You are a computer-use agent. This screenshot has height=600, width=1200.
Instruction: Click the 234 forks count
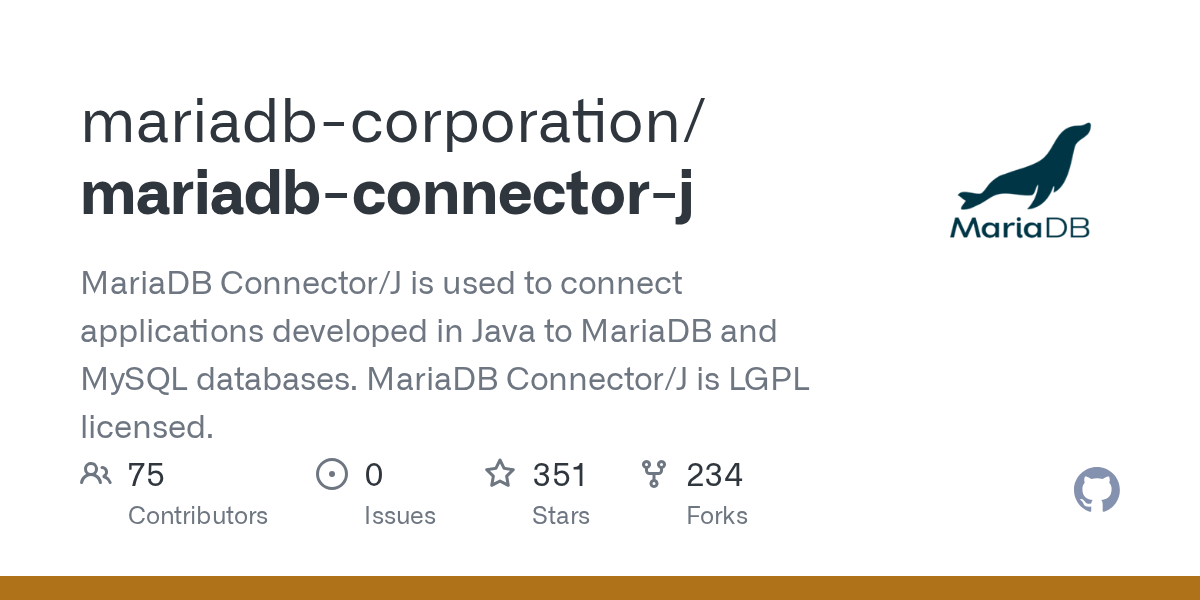[714, 474]
